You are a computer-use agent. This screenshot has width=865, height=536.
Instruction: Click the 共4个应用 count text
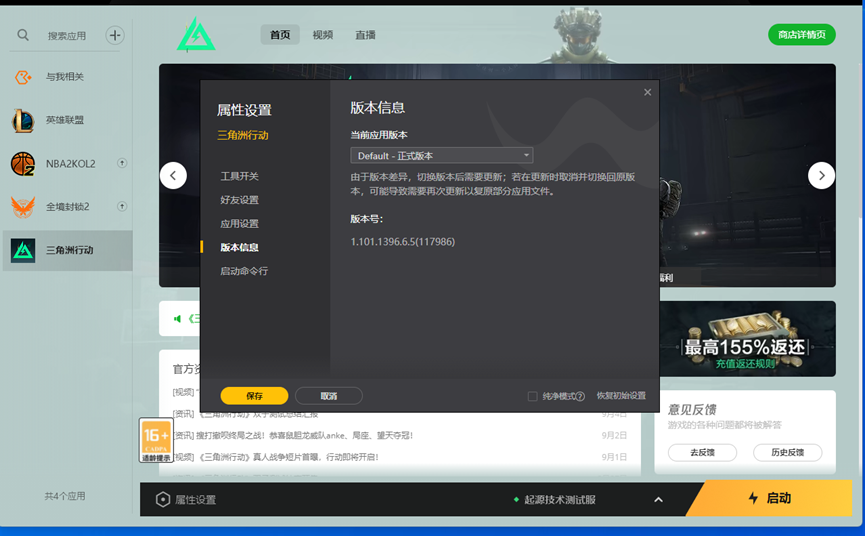click(x=65, y=496)
